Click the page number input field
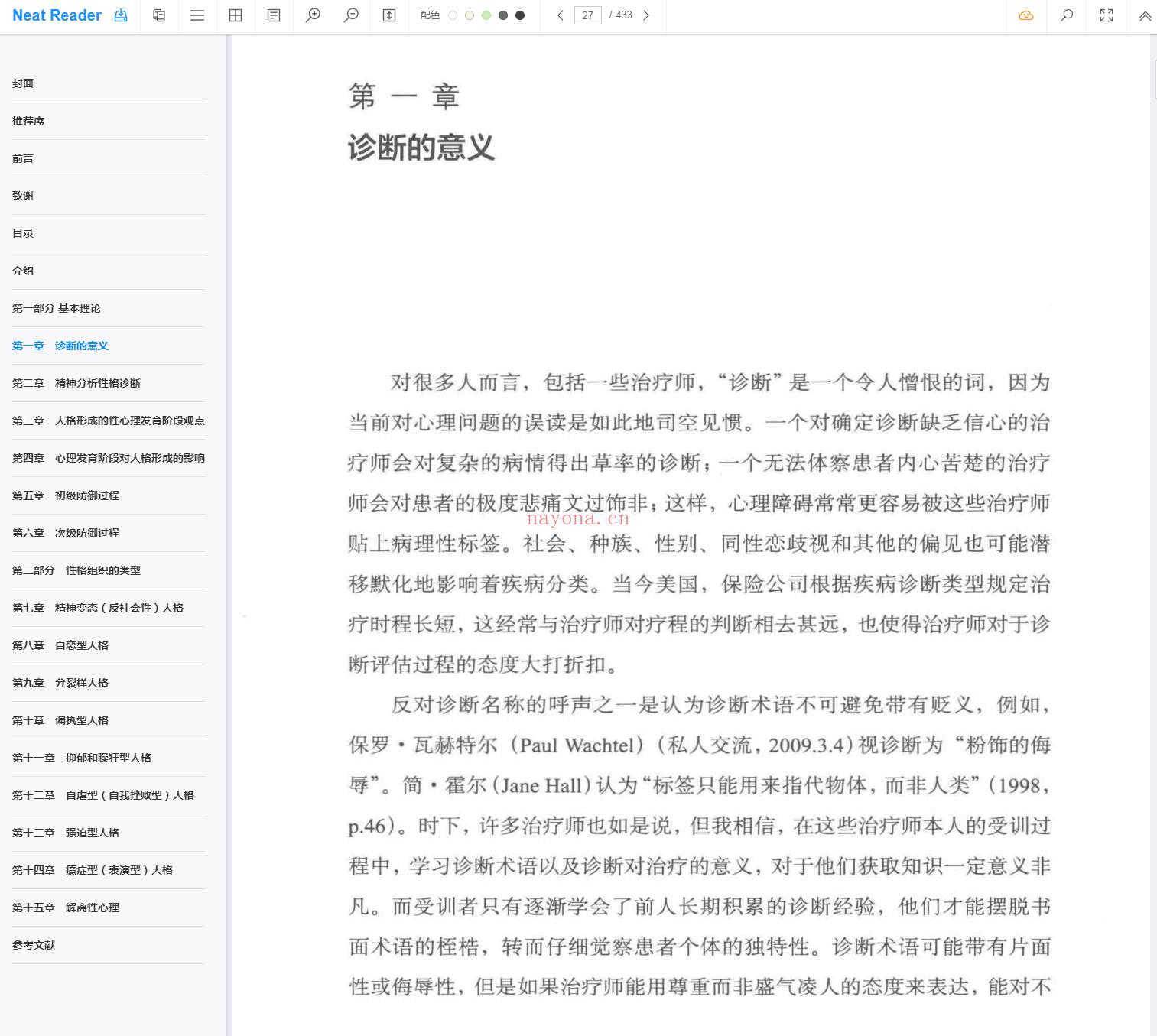The image size is (1157, 1036). [587, 15]
